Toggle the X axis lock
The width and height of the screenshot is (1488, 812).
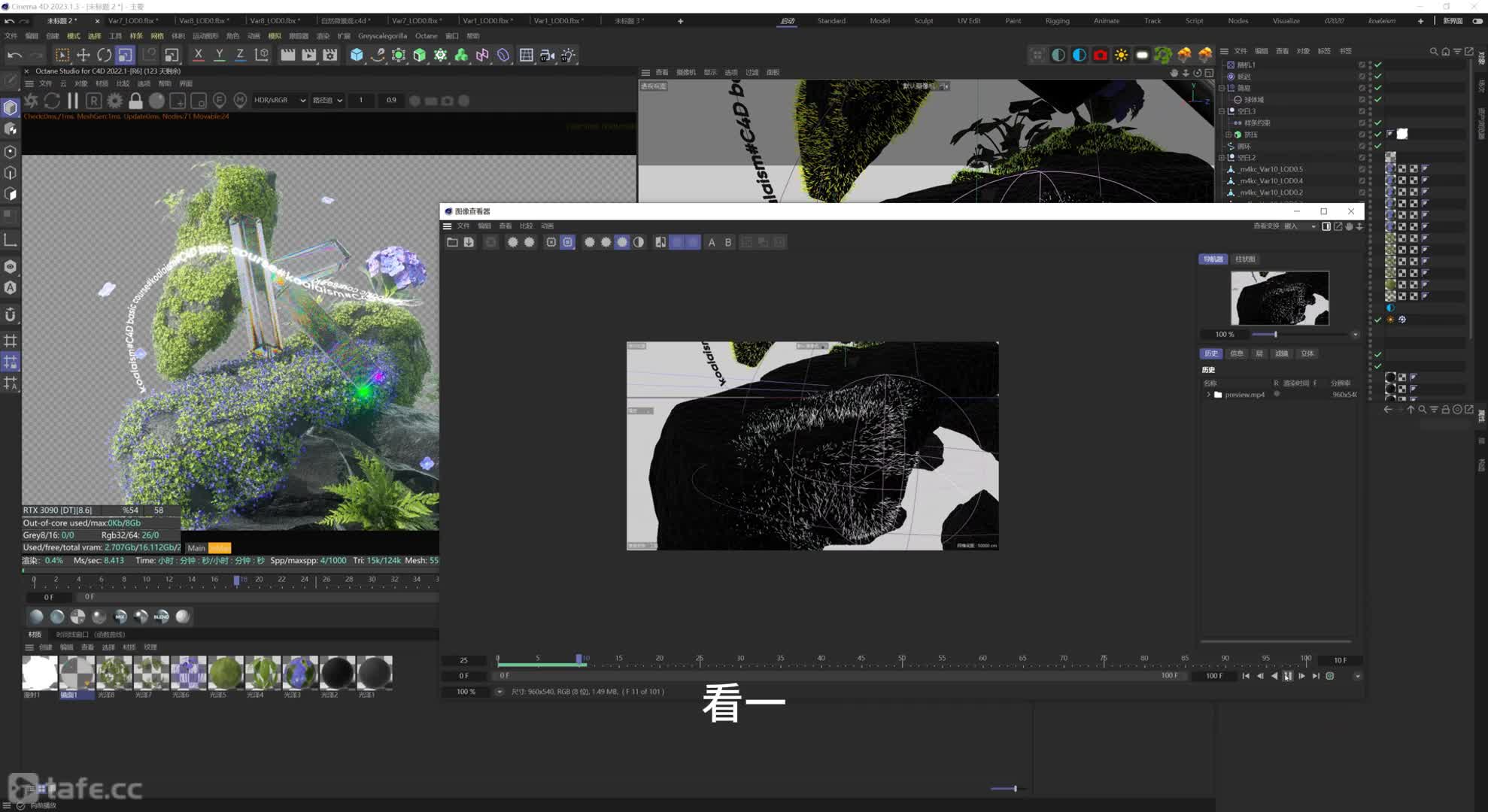198,55
